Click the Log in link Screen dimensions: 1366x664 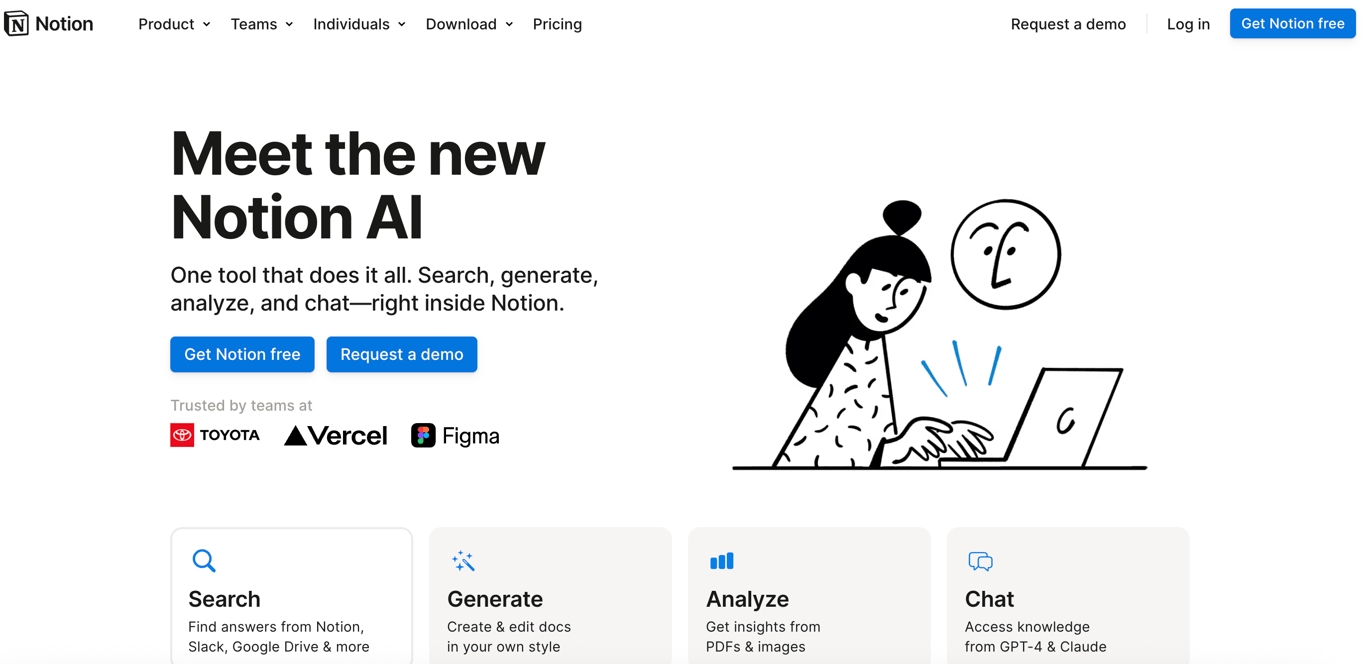[x=1188, y=24]
